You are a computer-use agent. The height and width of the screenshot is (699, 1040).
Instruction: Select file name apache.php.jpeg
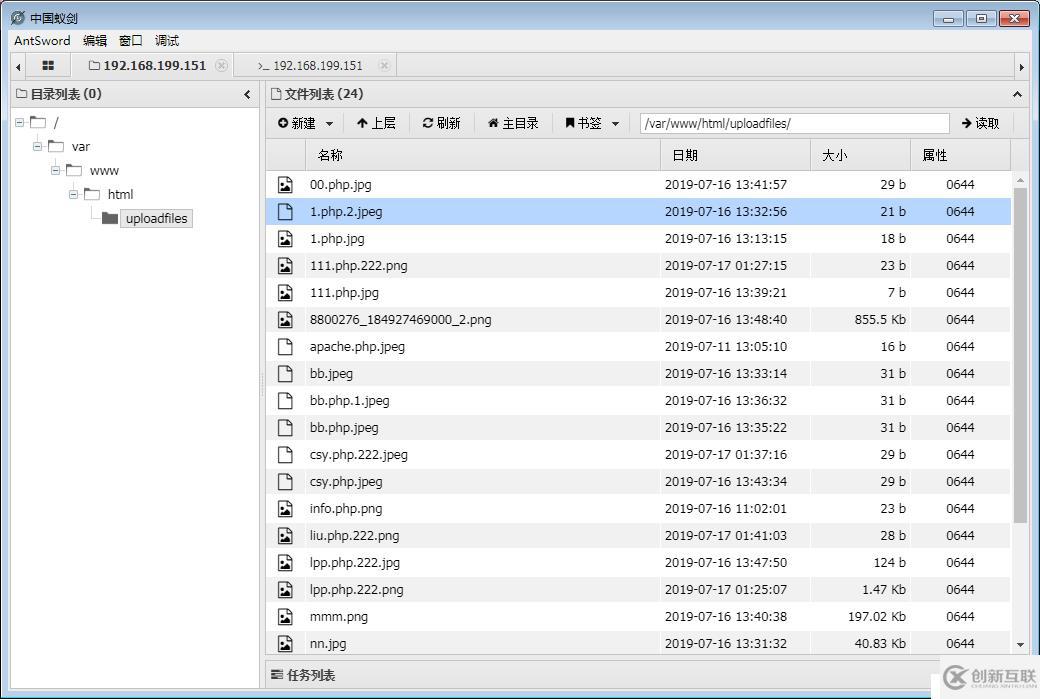pos(357,347)
